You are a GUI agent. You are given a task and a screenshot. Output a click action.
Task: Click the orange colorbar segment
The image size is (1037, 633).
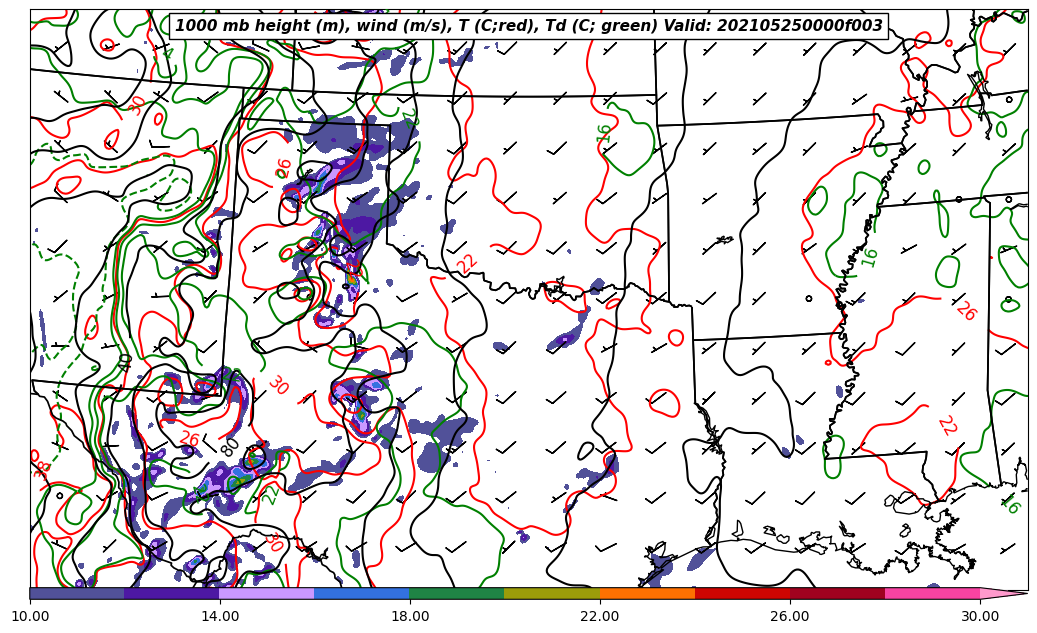click(647, 593)
